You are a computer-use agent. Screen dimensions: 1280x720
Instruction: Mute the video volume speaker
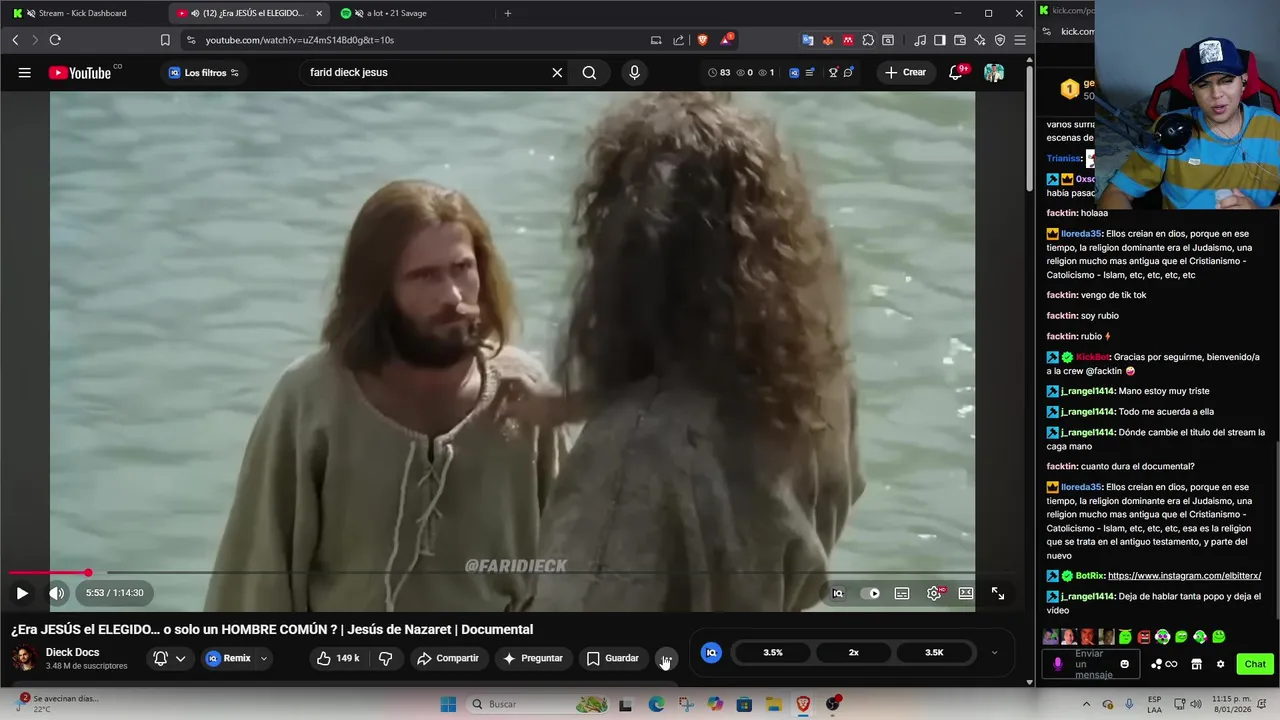pos(57,593)
